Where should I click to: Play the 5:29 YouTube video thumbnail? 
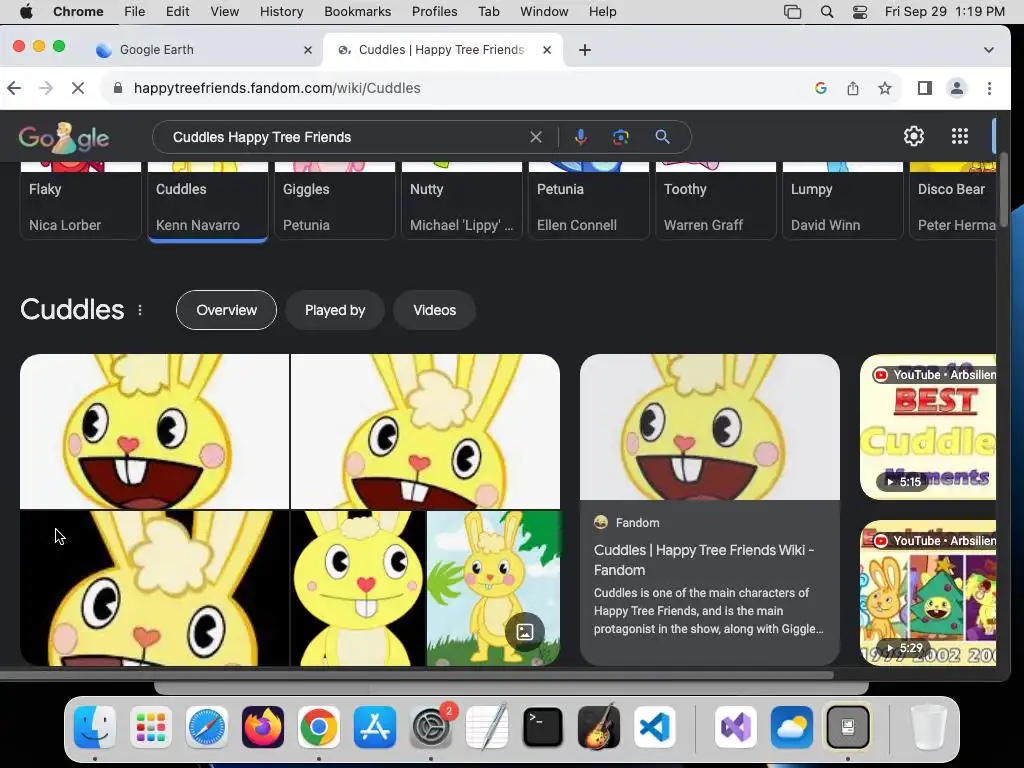(928, 593)
